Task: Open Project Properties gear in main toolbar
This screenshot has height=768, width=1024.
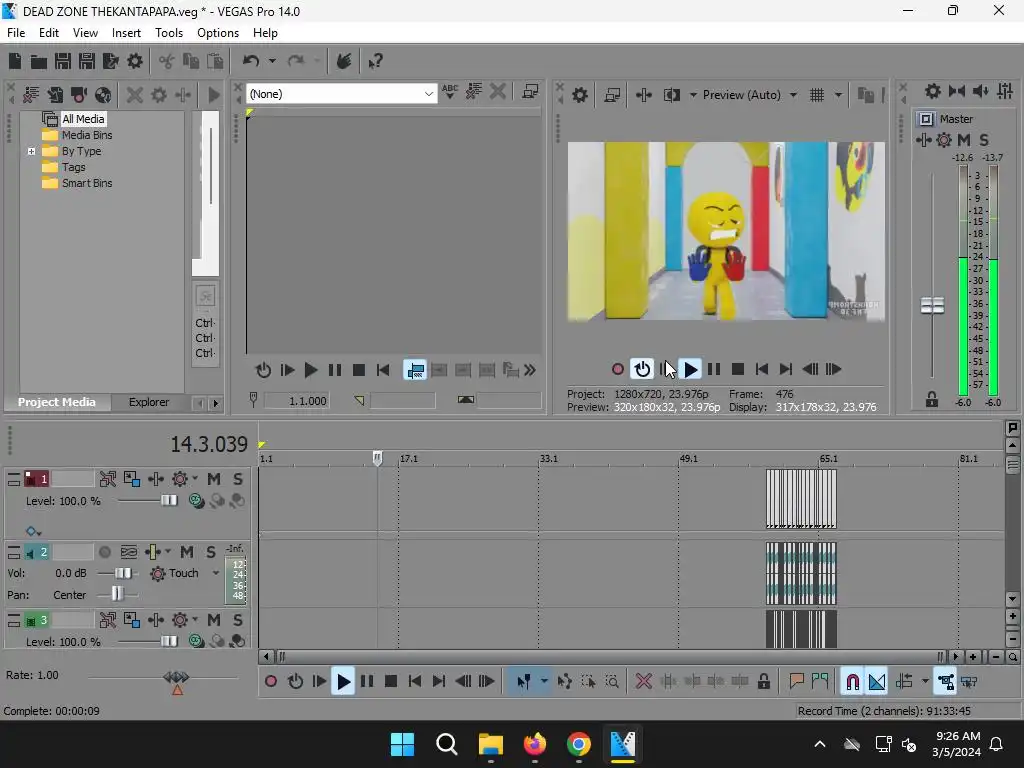Action: point(135,61)
